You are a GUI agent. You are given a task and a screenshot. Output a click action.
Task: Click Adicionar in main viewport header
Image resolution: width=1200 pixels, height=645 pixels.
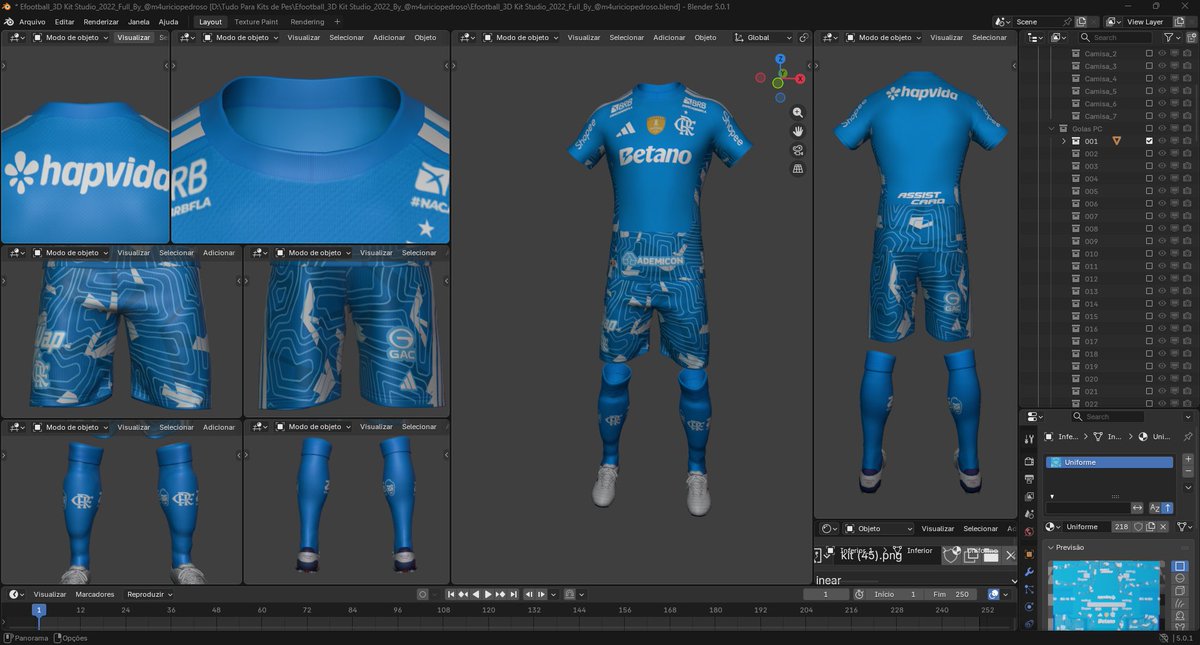[669, 38]
